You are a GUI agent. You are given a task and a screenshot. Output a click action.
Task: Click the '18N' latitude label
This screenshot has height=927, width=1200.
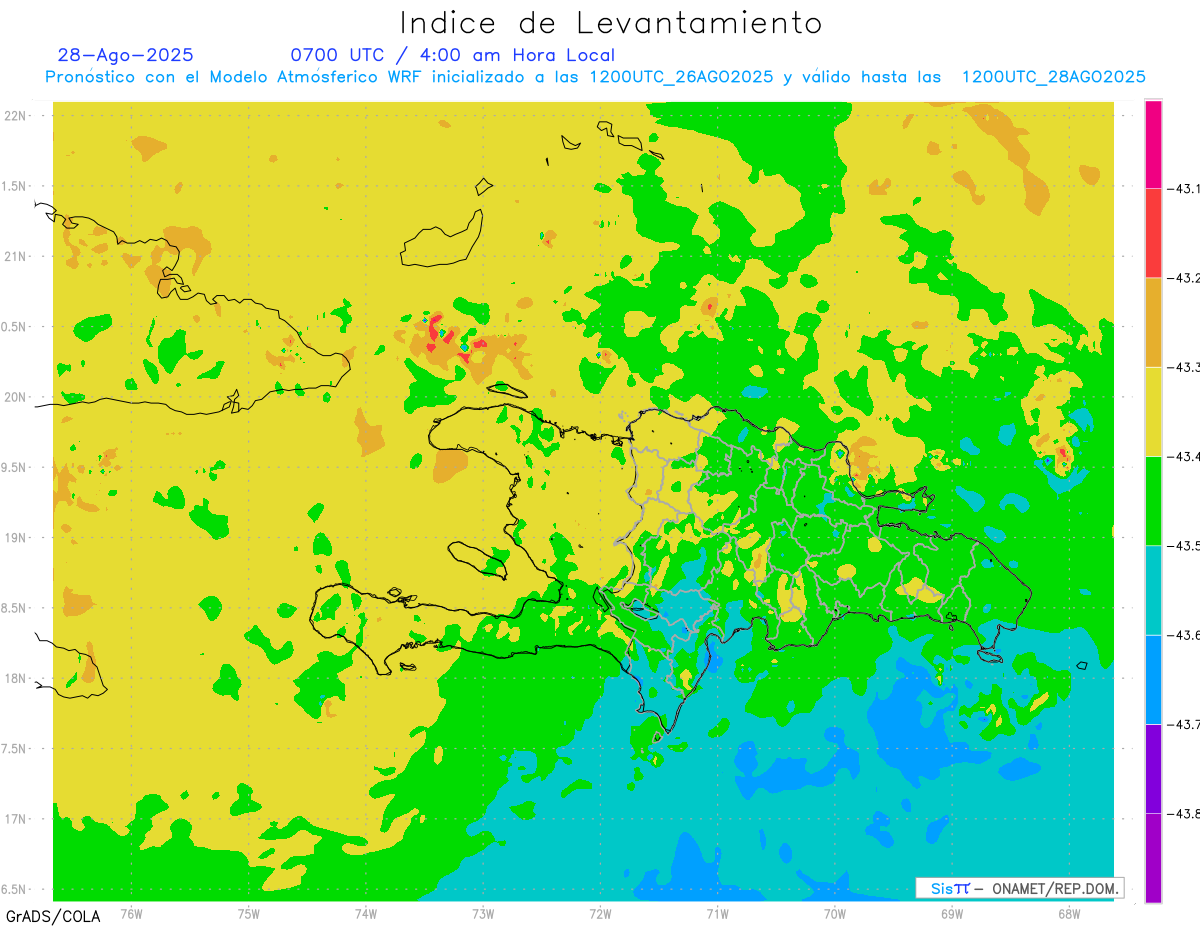(15, 678)
